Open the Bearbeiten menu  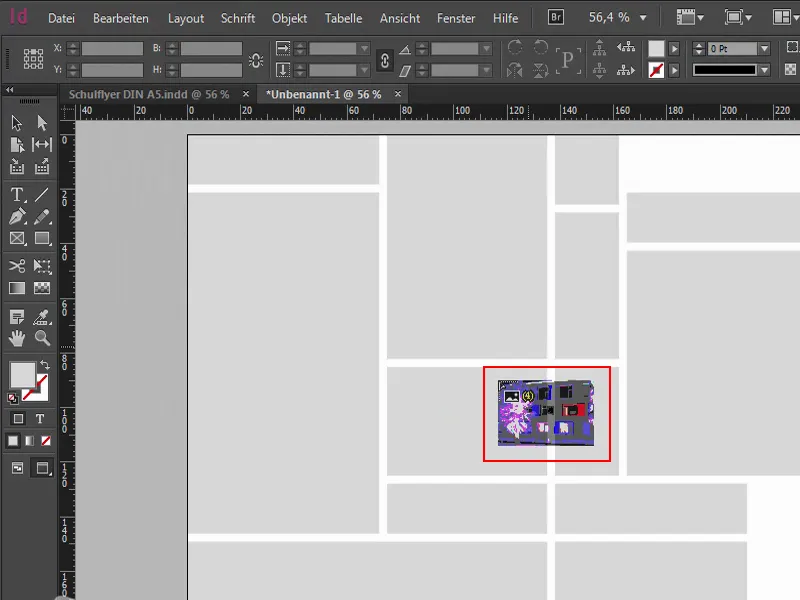(121, 18)
